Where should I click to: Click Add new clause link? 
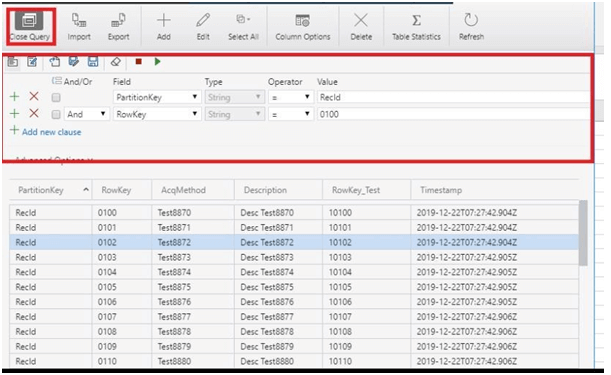pyautogui.click(x=51, y=132)
